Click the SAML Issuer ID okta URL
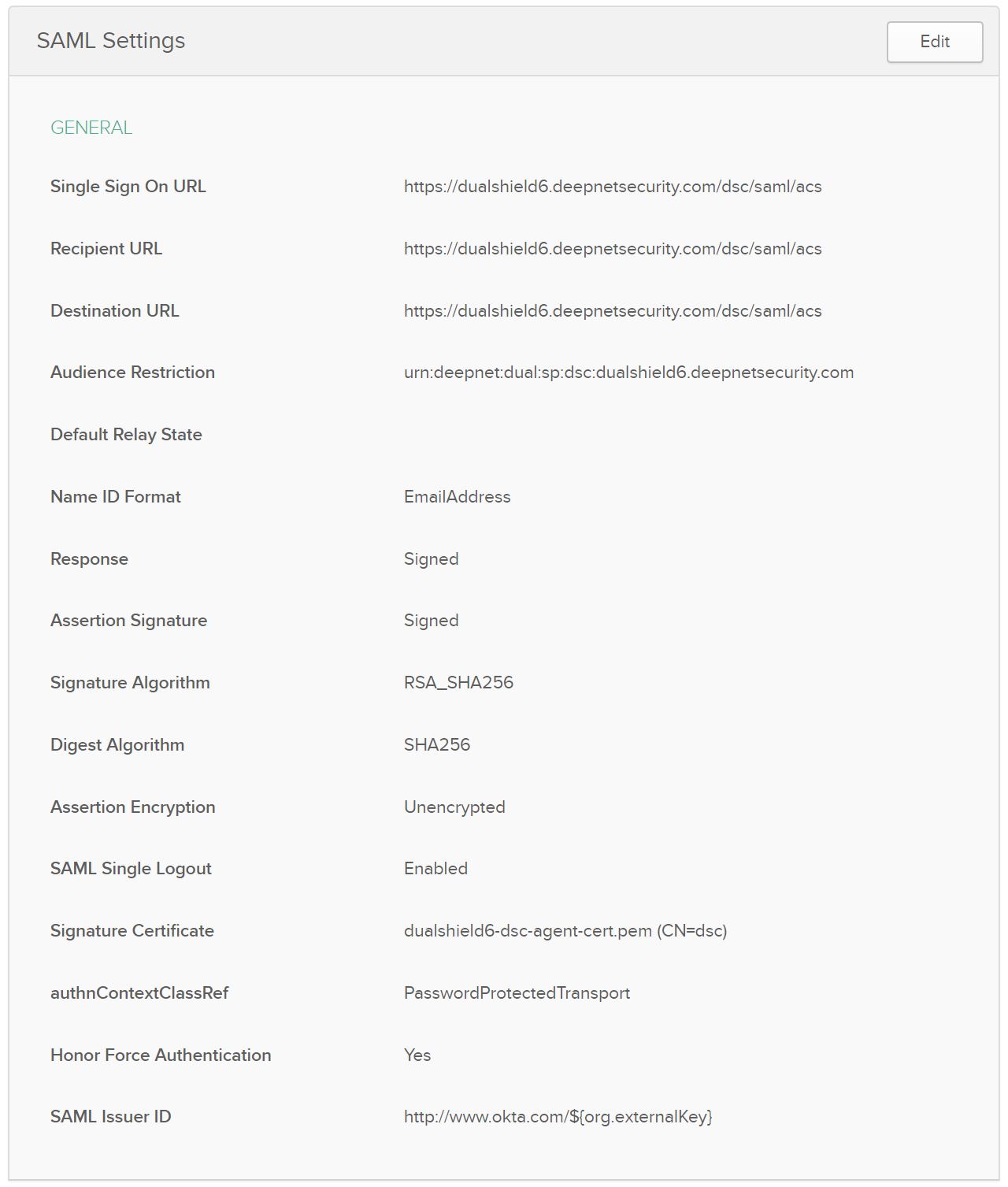This screenshot has height=1187, width=1008. pyautogui.click(x=558, y=1117)
